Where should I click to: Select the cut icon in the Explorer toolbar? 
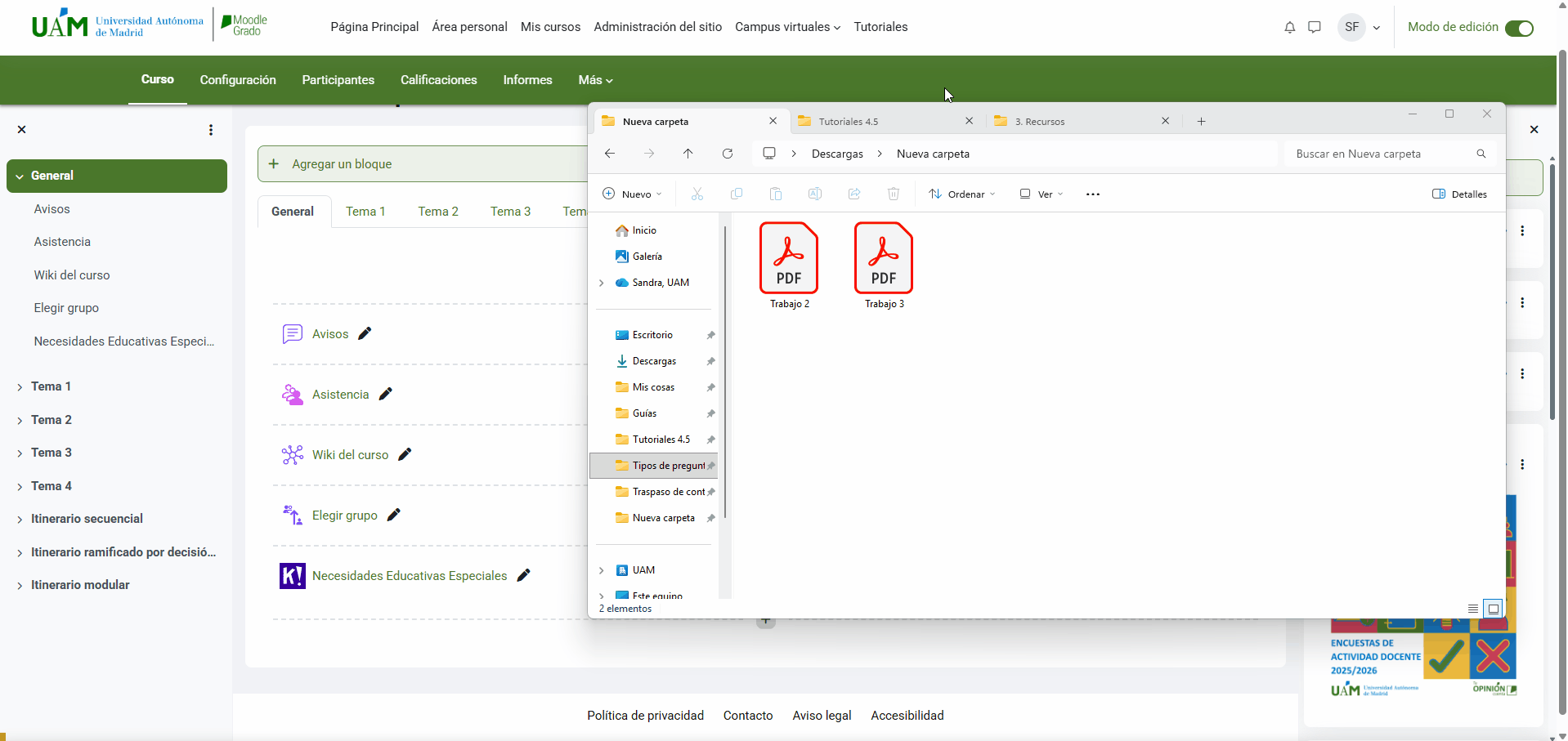(697, 194)
